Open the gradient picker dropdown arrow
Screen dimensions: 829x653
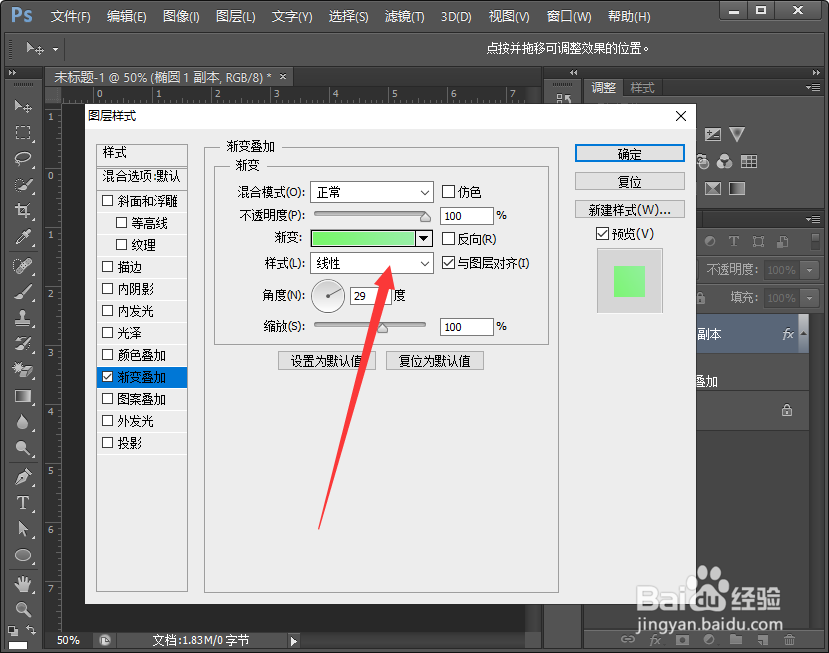pos(423,239)
